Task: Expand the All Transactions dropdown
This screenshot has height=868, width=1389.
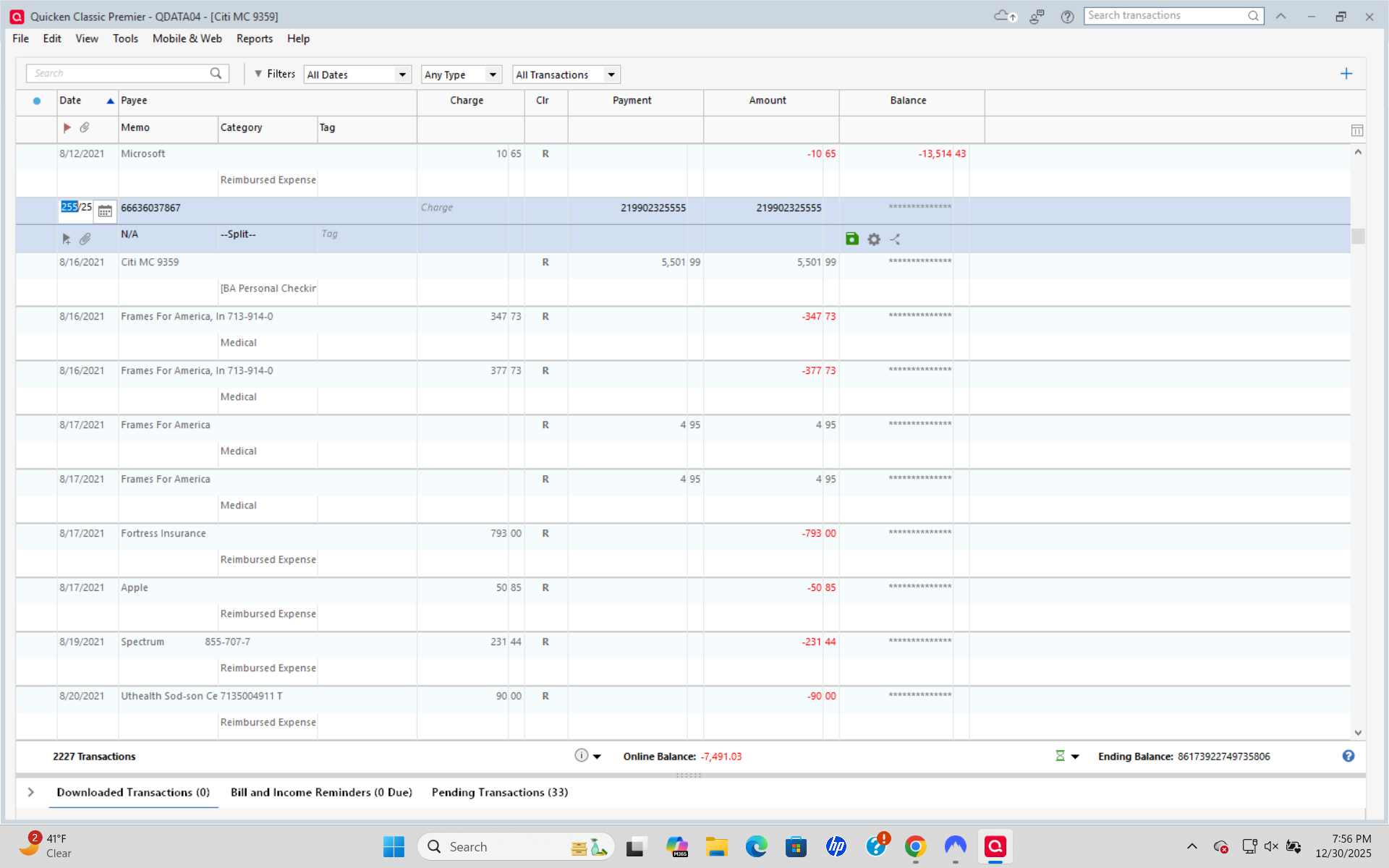Action: 566,75
